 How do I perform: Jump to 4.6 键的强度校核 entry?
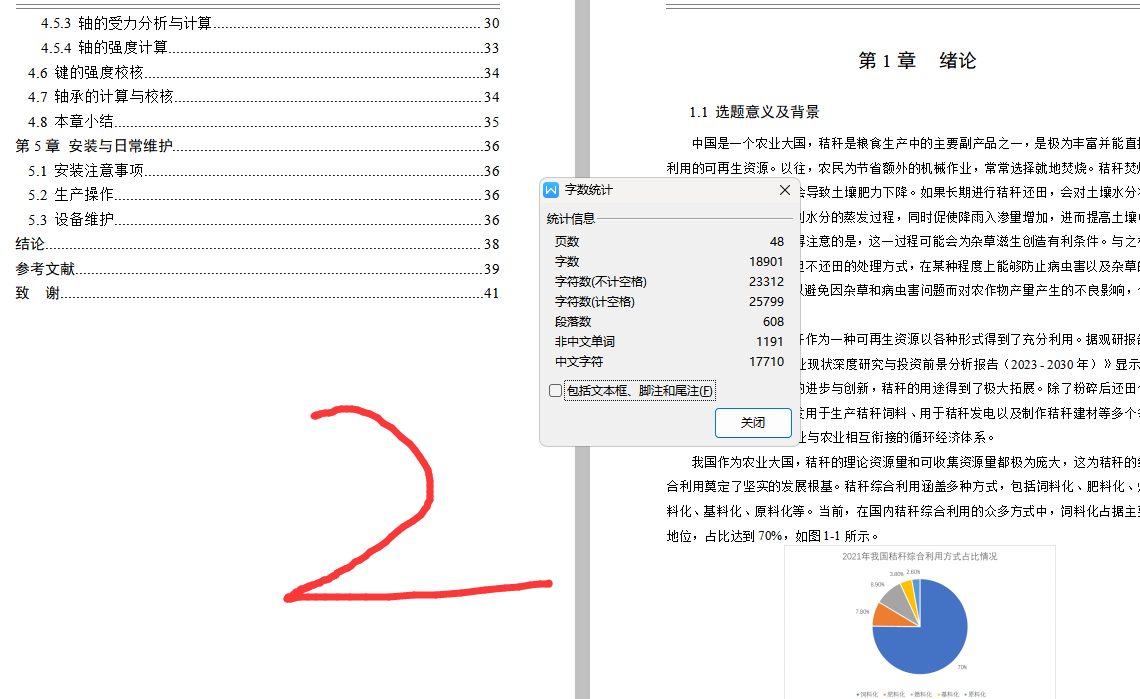263,73
